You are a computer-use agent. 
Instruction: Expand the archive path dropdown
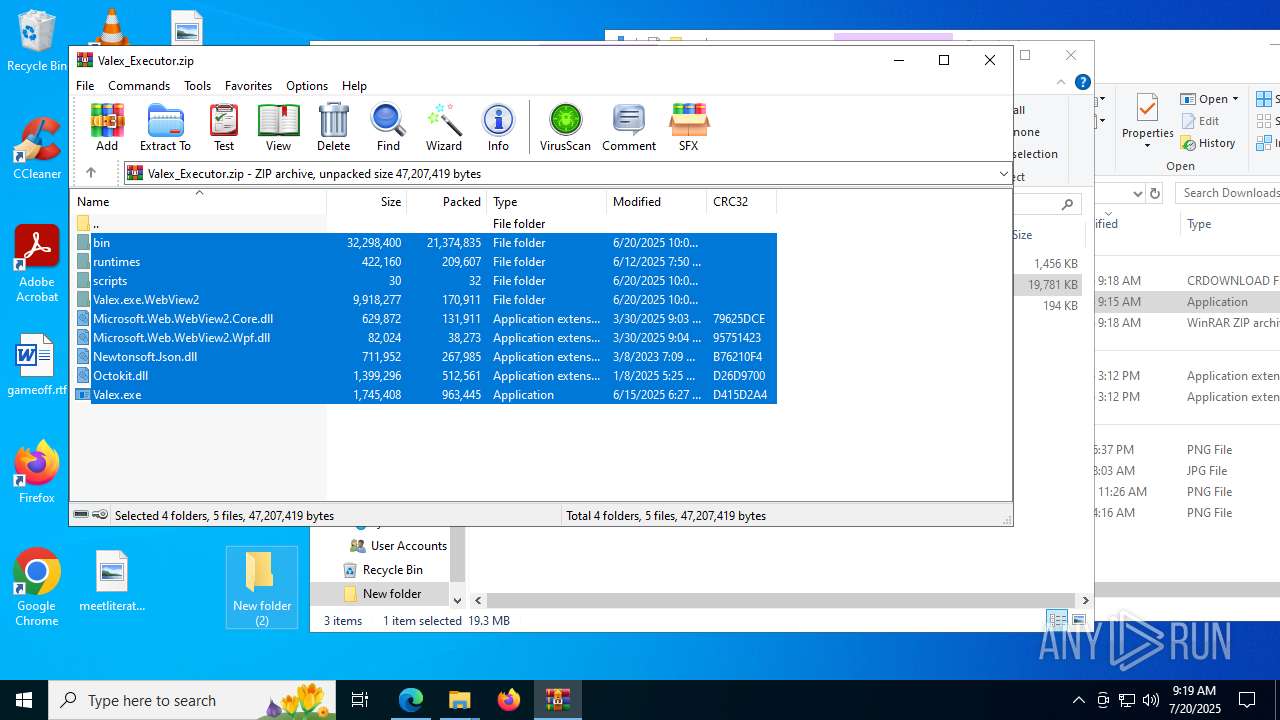1003,174
